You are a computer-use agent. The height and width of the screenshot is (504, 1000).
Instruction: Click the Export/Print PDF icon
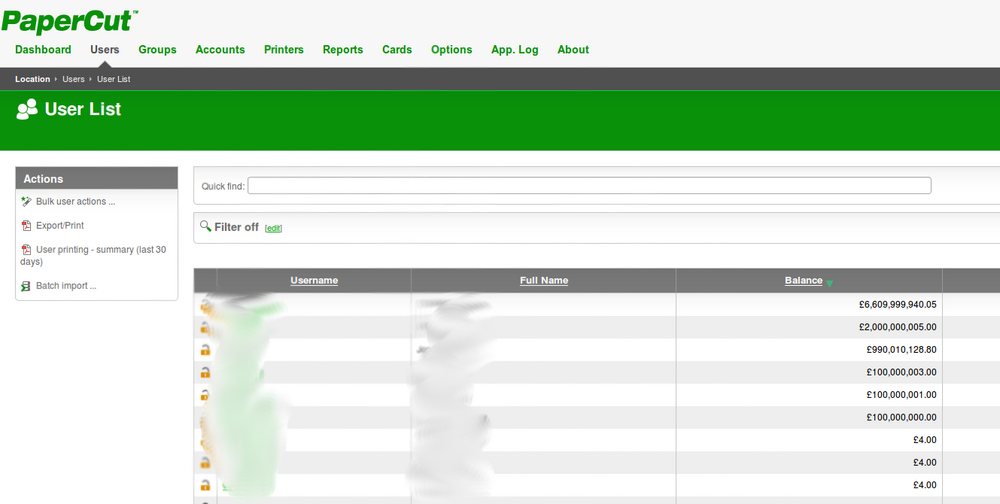click(26, 226)
